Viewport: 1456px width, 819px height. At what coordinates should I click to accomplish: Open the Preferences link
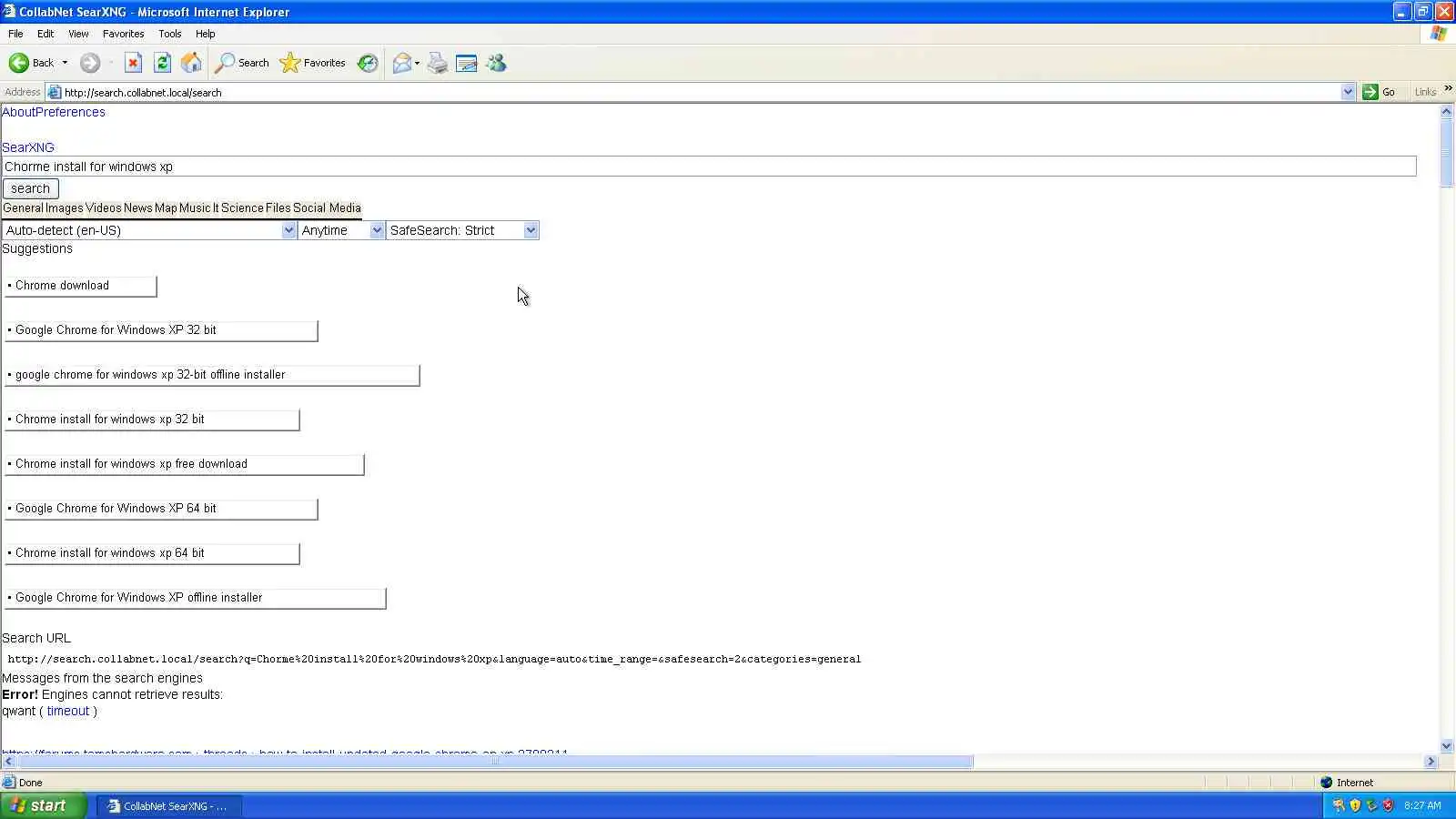71,112
